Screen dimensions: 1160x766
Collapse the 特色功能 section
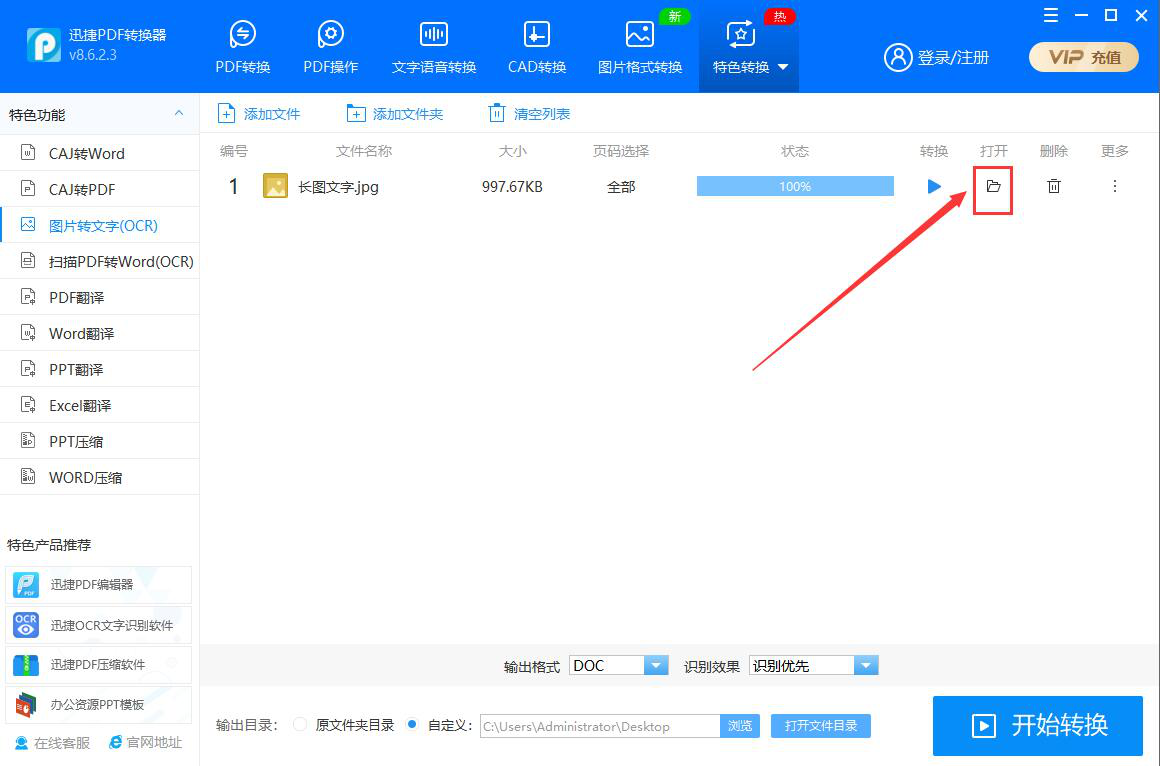[x=178, y=113]
